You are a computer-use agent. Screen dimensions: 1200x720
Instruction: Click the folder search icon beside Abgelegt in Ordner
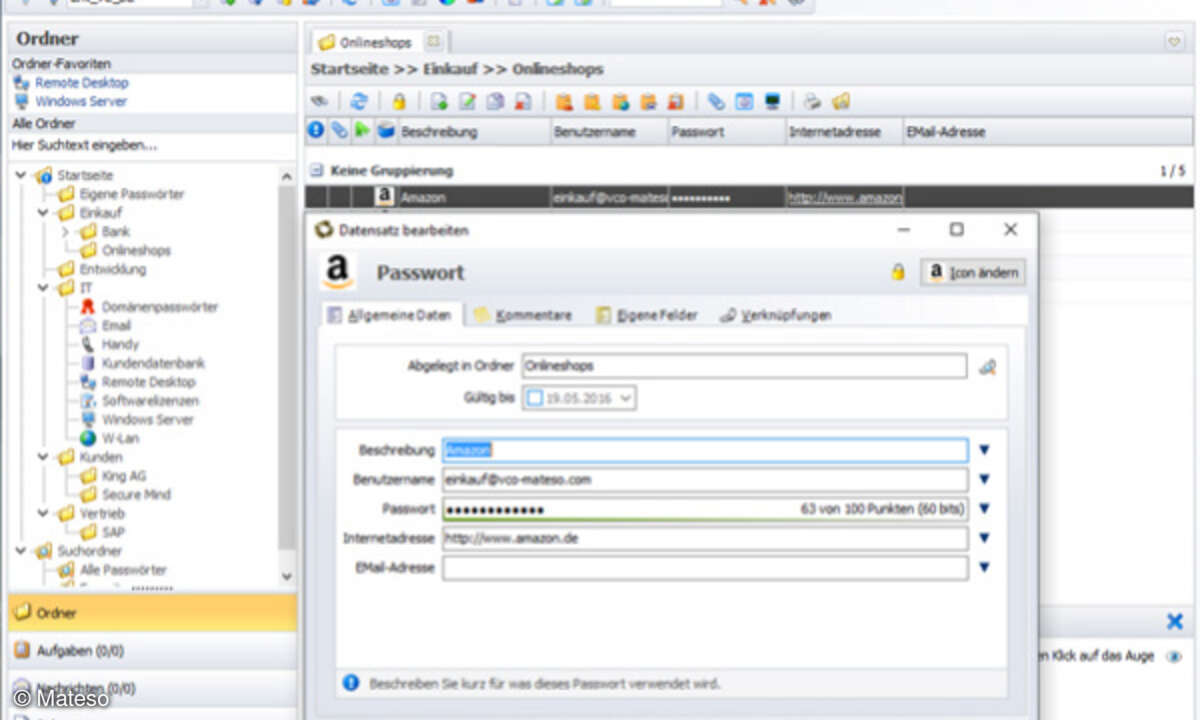tap(987, 367)
